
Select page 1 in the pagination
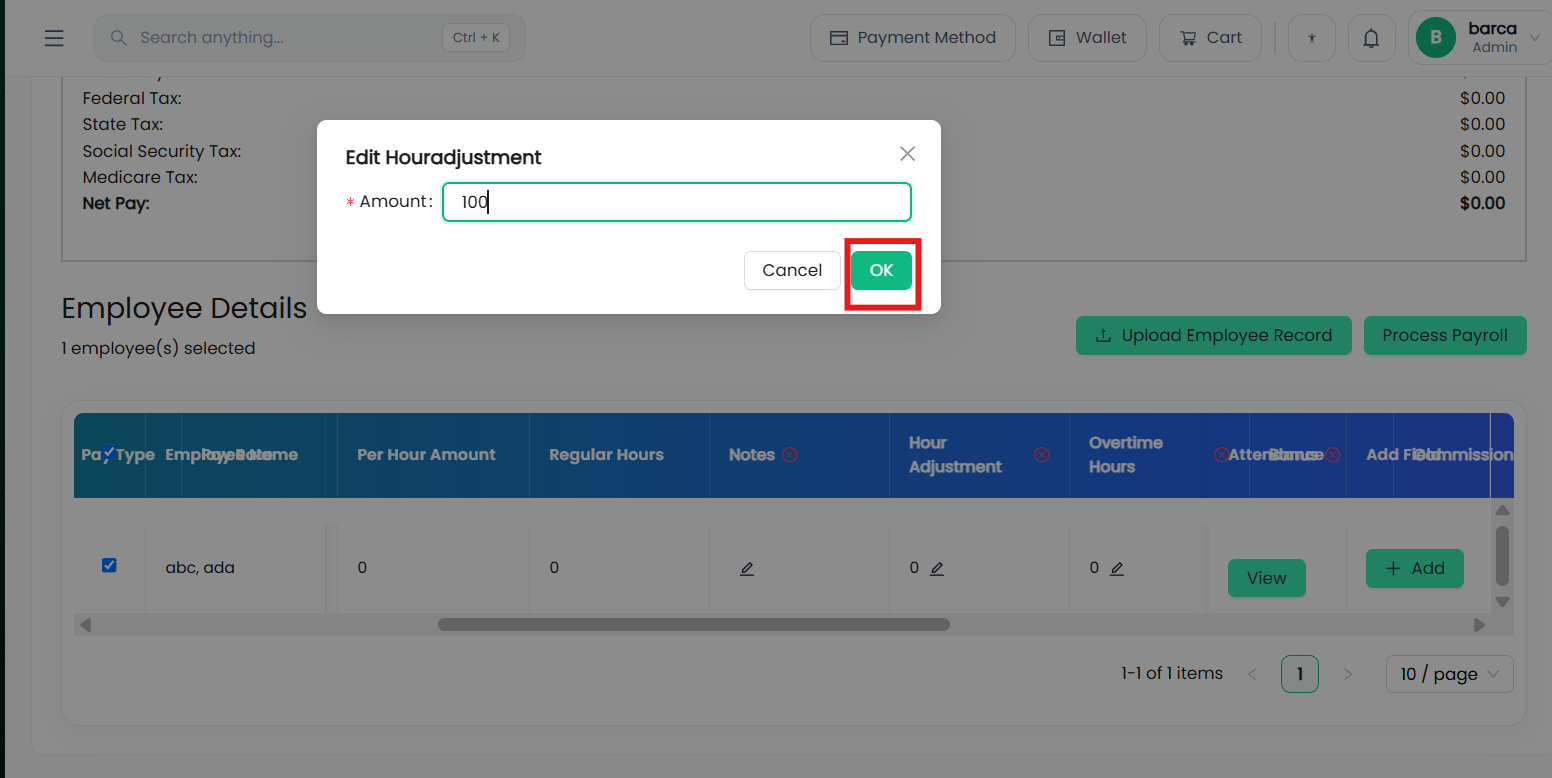click(x=1300, y=674)
